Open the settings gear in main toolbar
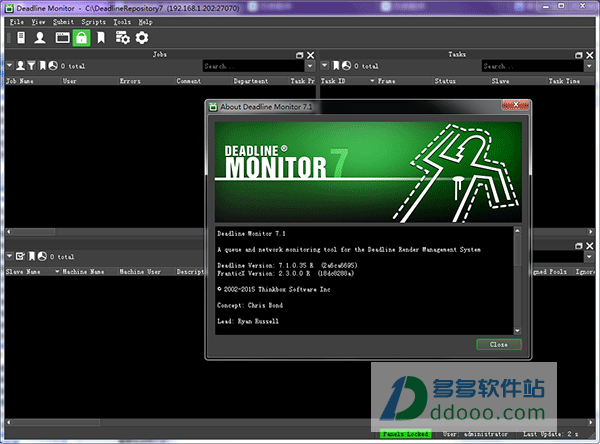600x444 pixels. (x=142, y=38)
